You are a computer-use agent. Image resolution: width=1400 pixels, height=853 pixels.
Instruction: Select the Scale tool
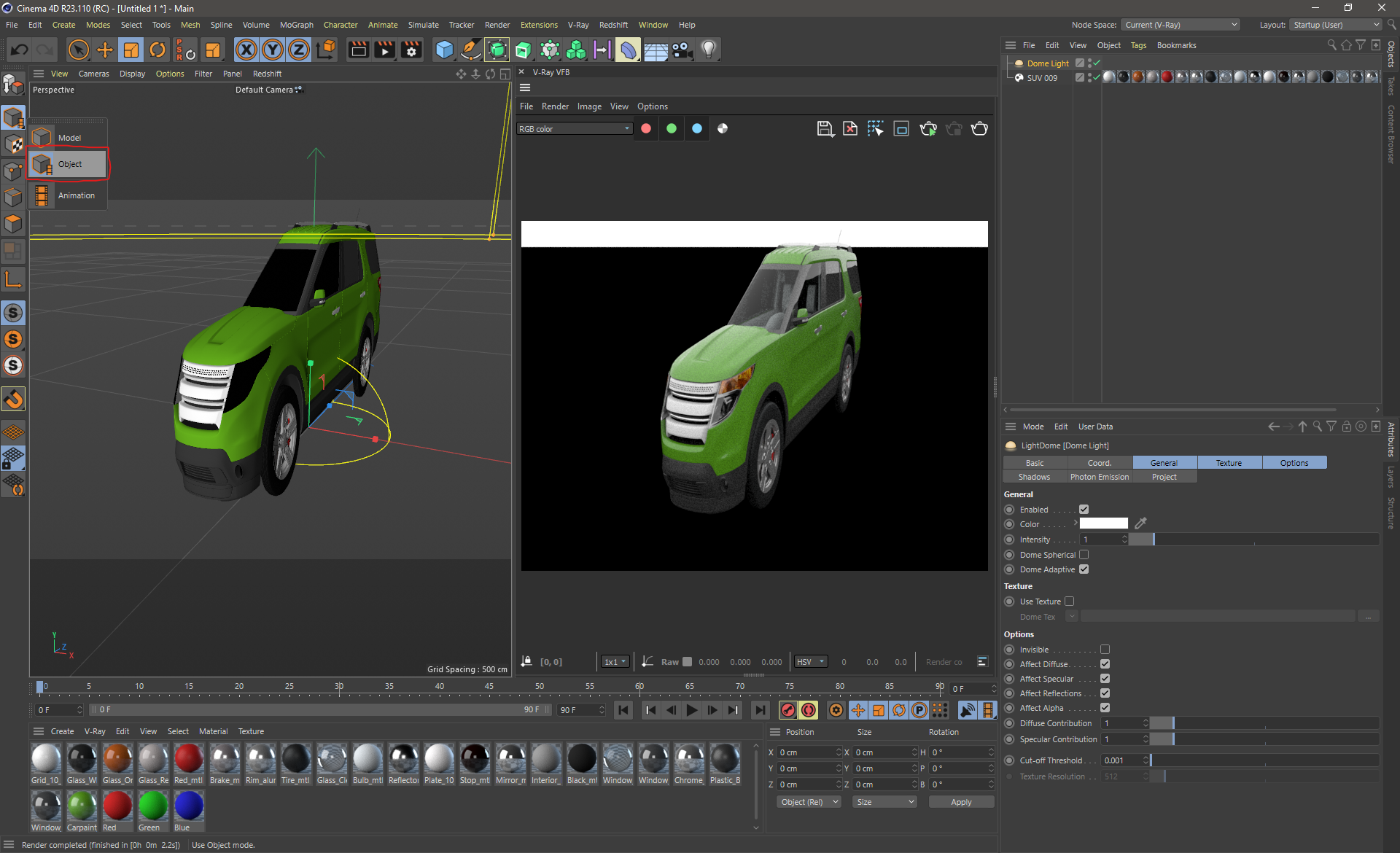click(x=131, y=50)
